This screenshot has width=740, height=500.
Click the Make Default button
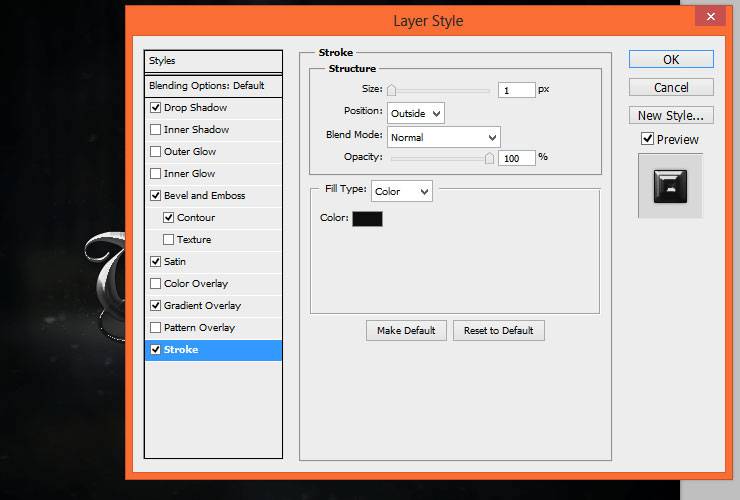tap(406, 331)
